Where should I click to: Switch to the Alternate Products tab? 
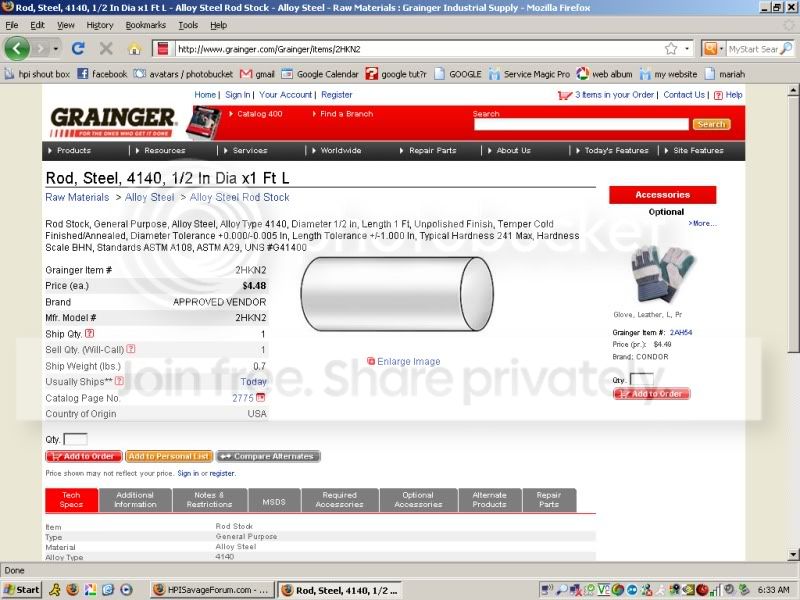click(x=489, y=500)
